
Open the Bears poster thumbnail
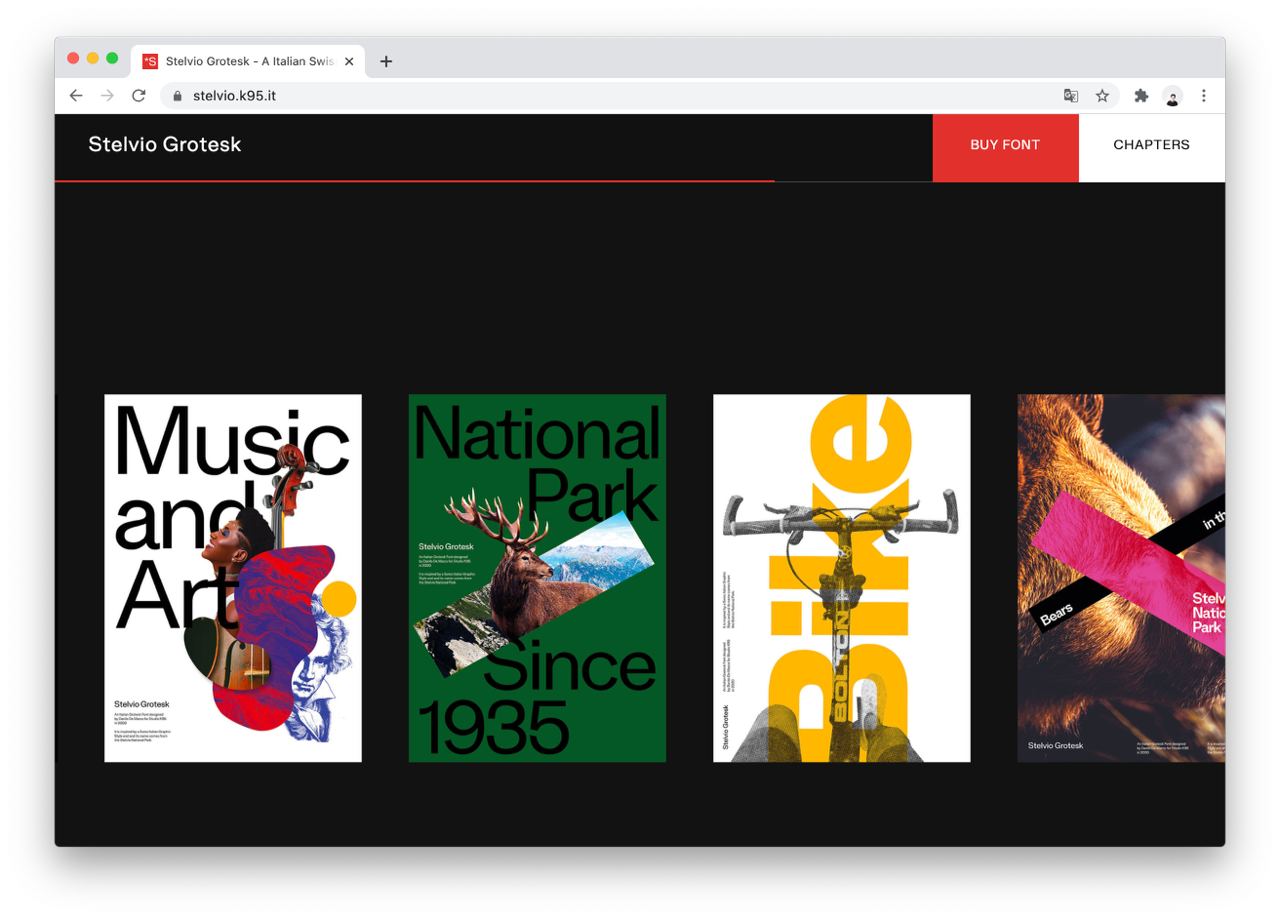pyautogui.click(x=1121, y=578)
